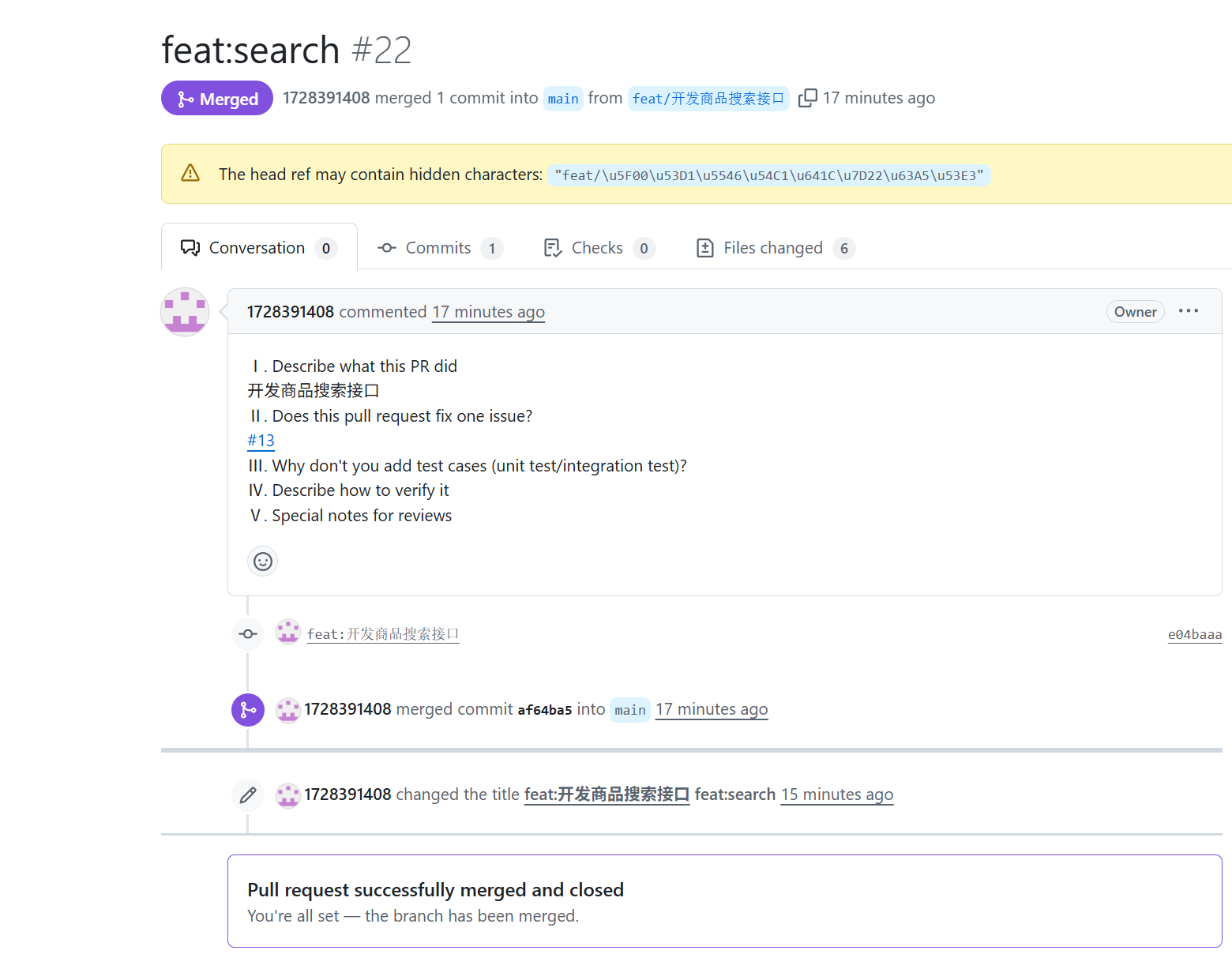Screen dimensions: 1232x954
Task: Click the Merged status badge
Action: click(x=217, y=99)
